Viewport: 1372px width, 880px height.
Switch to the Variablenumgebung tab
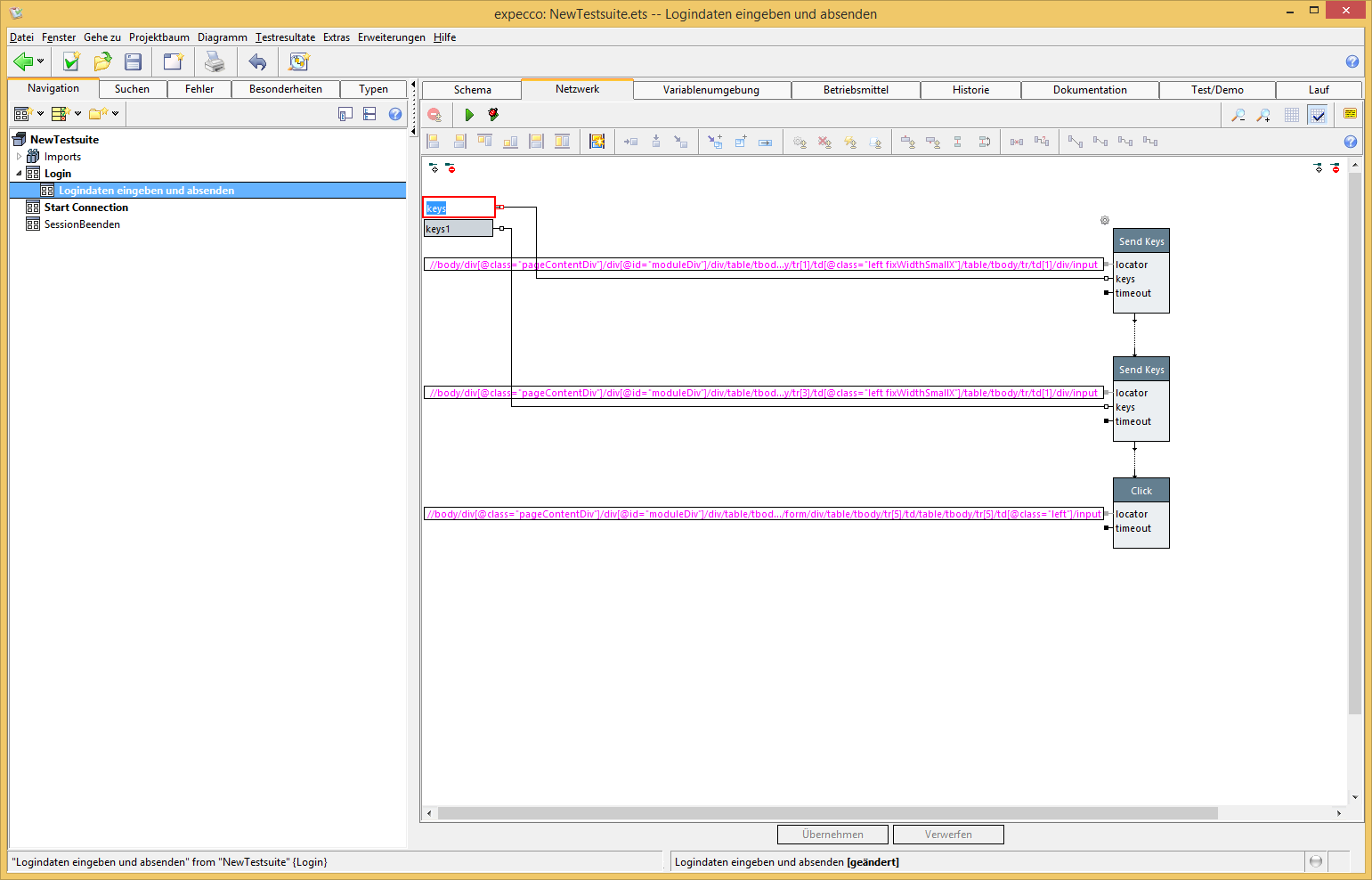pyautogui.click(x=710, y=90)
